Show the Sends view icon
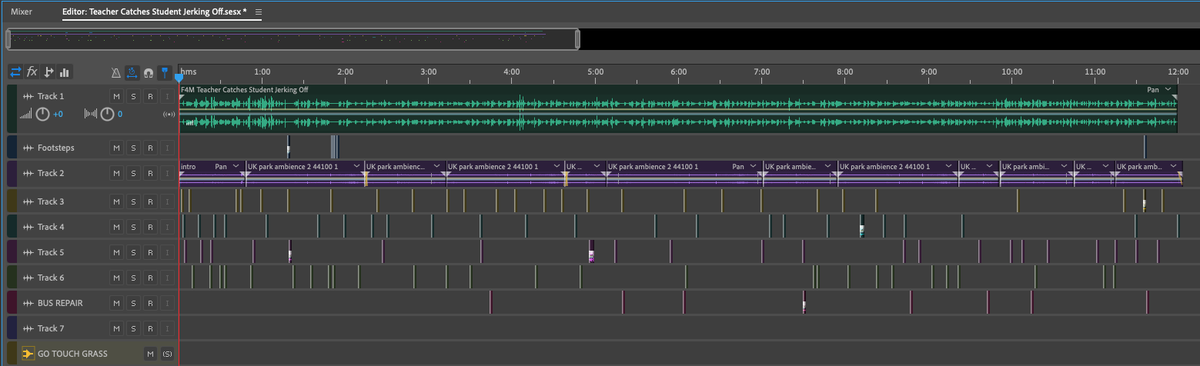This screenshot has width=1200, height=366. [x=48, y=72]
